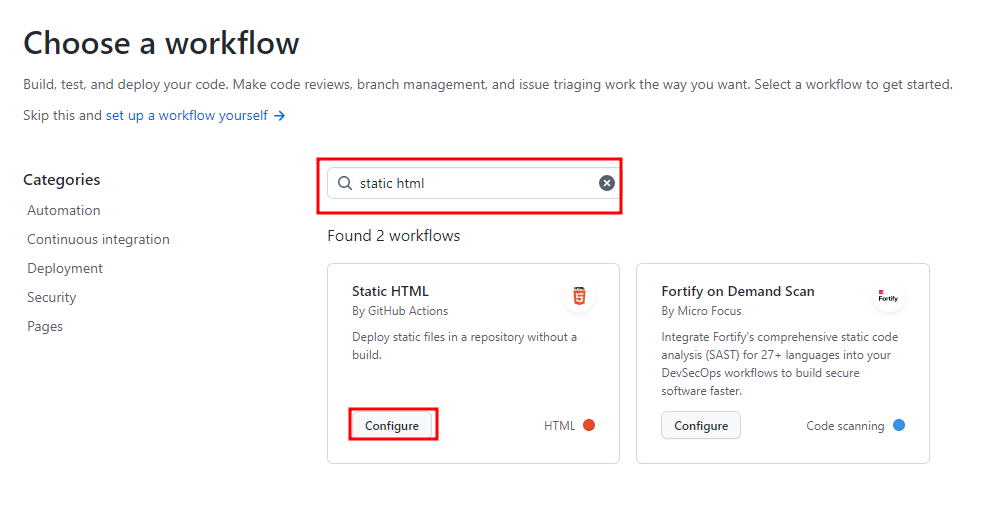Image resolution: width=995 pixels, height=515 pixels.
Task: Choose the Deployment category
Action: coord(65,268)
